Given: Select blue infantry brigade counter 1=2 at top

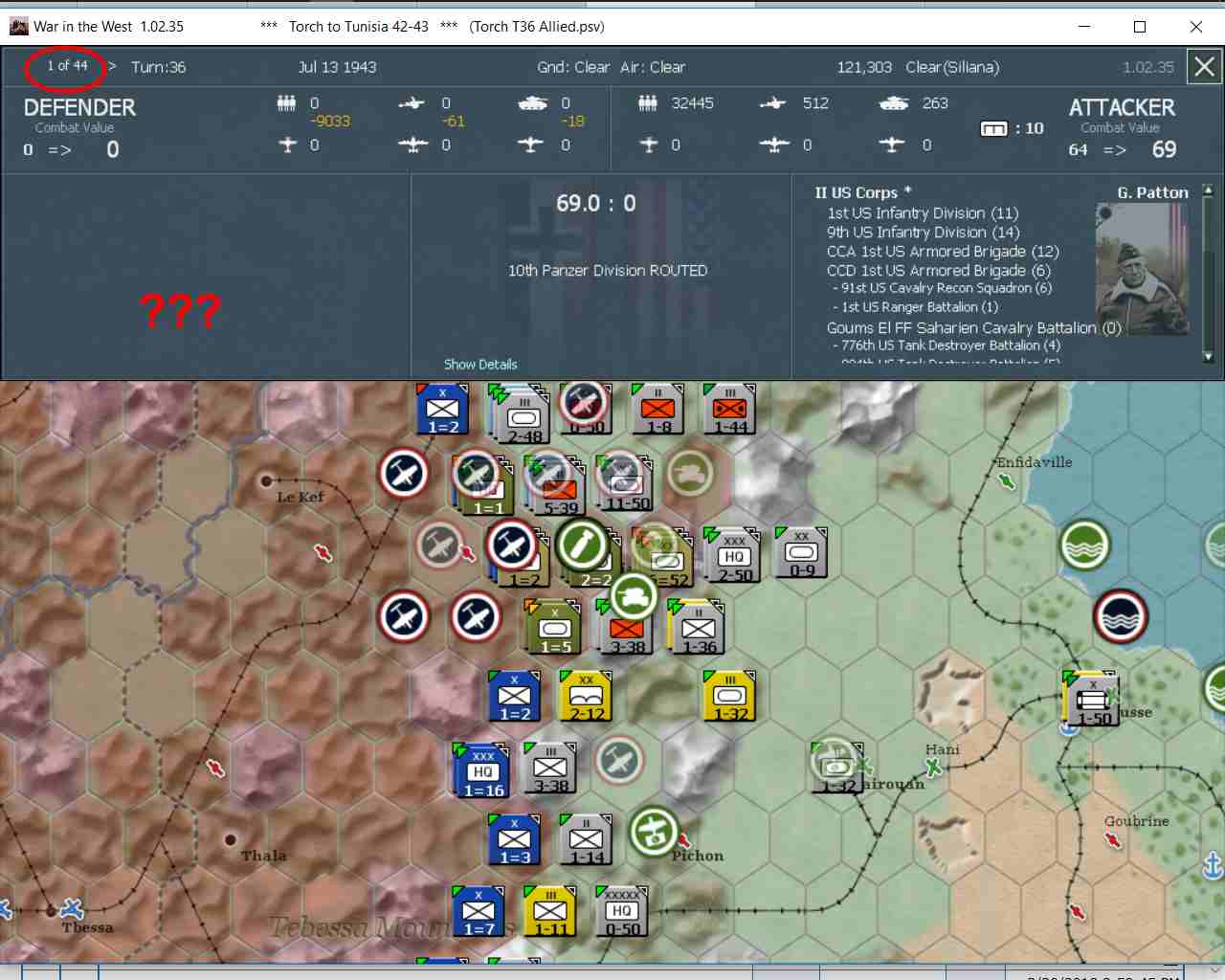Looking at the screenshot, I should [442, 409].
